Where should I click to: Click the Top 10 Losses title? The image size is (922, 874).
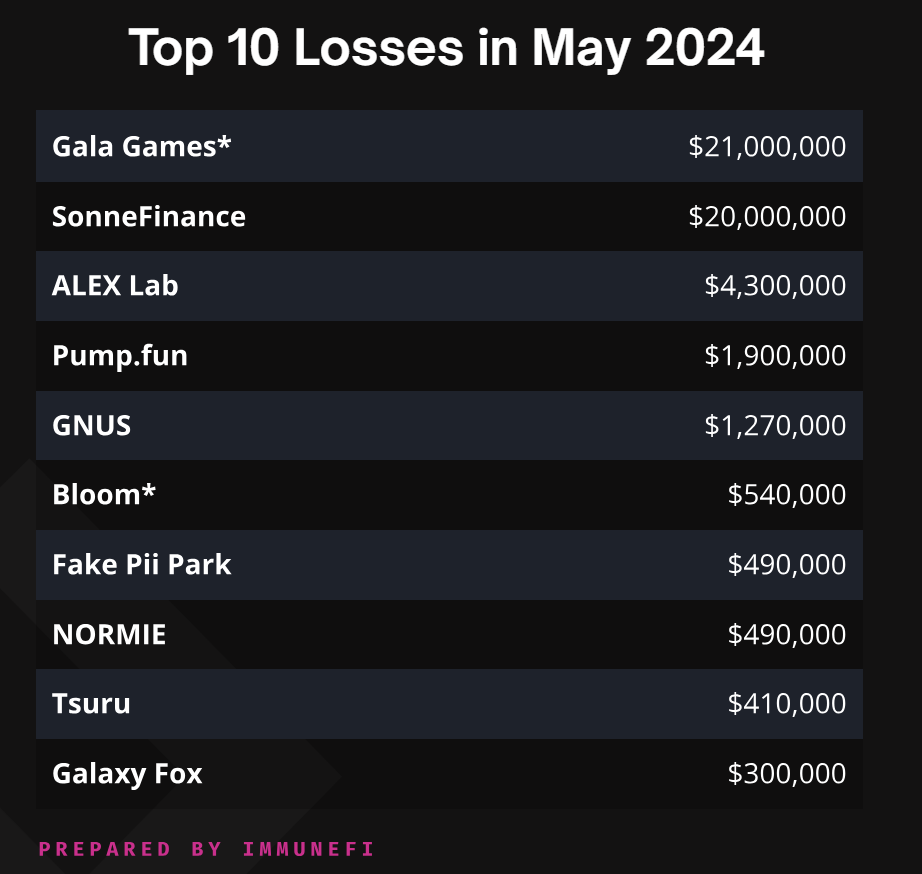coord(446,48)
